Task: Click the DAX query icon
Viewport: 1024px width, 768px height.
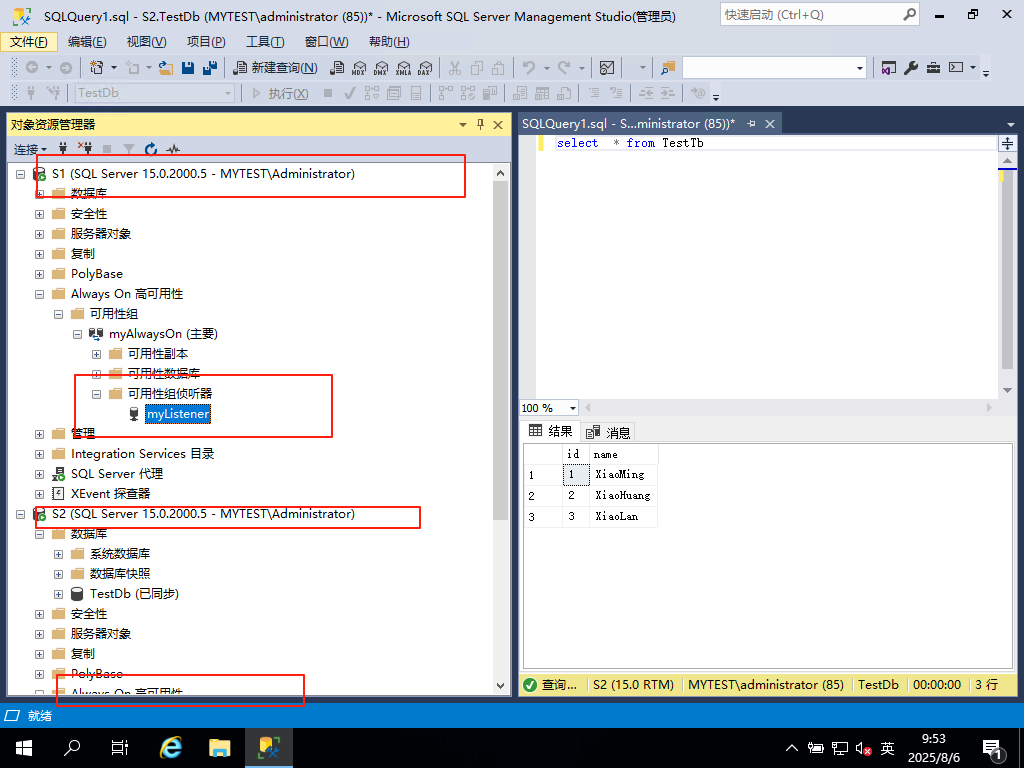Action: point(425,67)
